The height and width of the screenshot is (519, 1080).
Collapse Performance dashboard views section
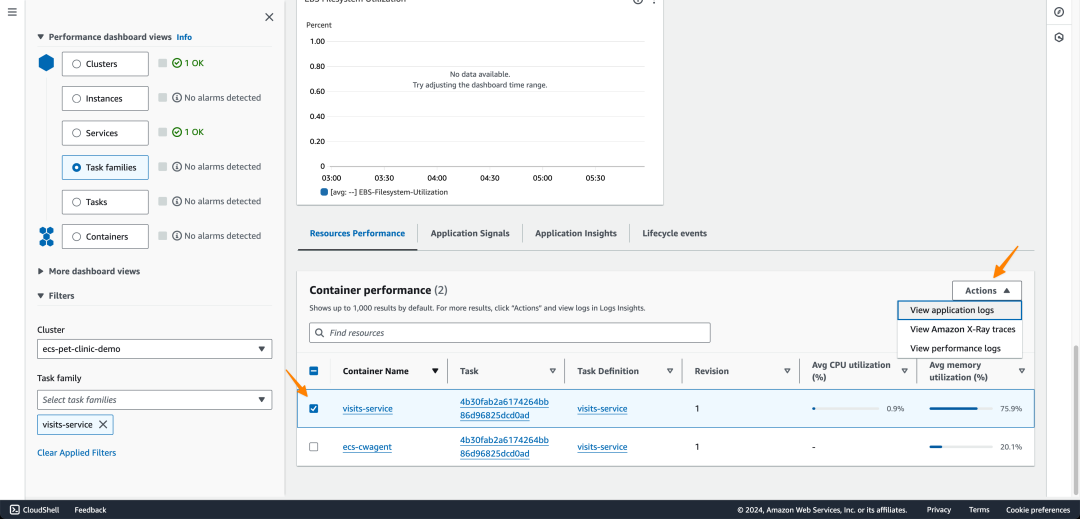pyautogui.click(x=41, y=37)
